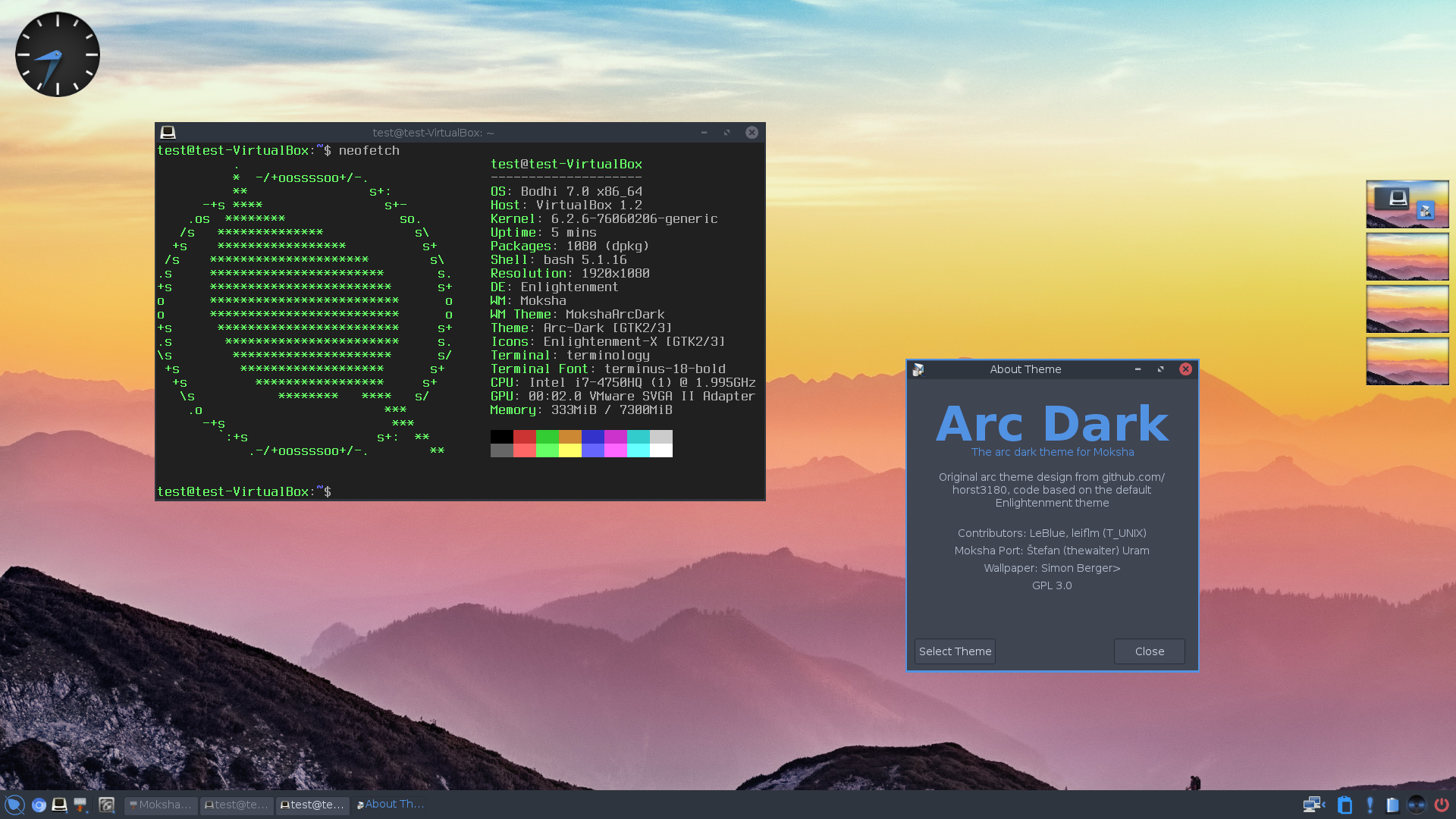Open Terminology terminal launcher icon
The image size is (1456, 819).
[x=59, y=805]
